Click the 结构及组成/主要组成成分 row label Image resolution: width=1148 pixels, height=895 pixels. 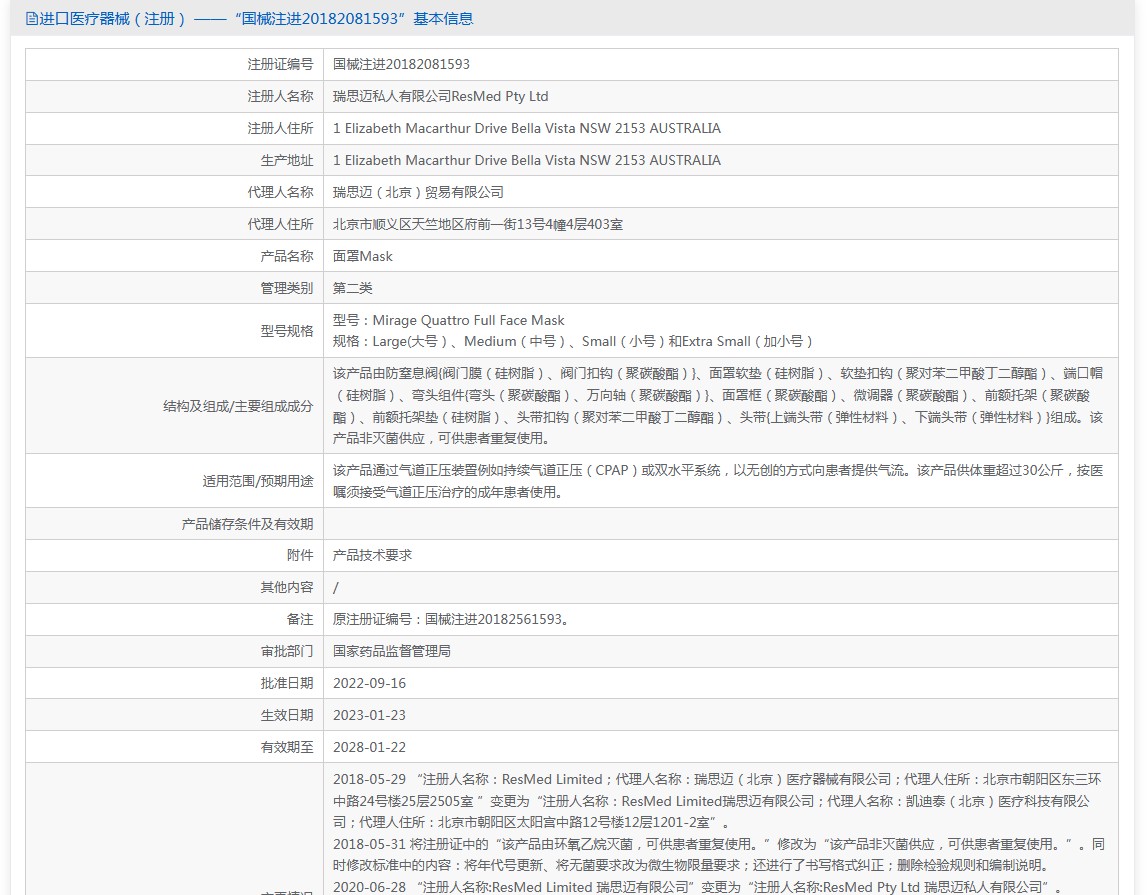[x=238, y=406]
